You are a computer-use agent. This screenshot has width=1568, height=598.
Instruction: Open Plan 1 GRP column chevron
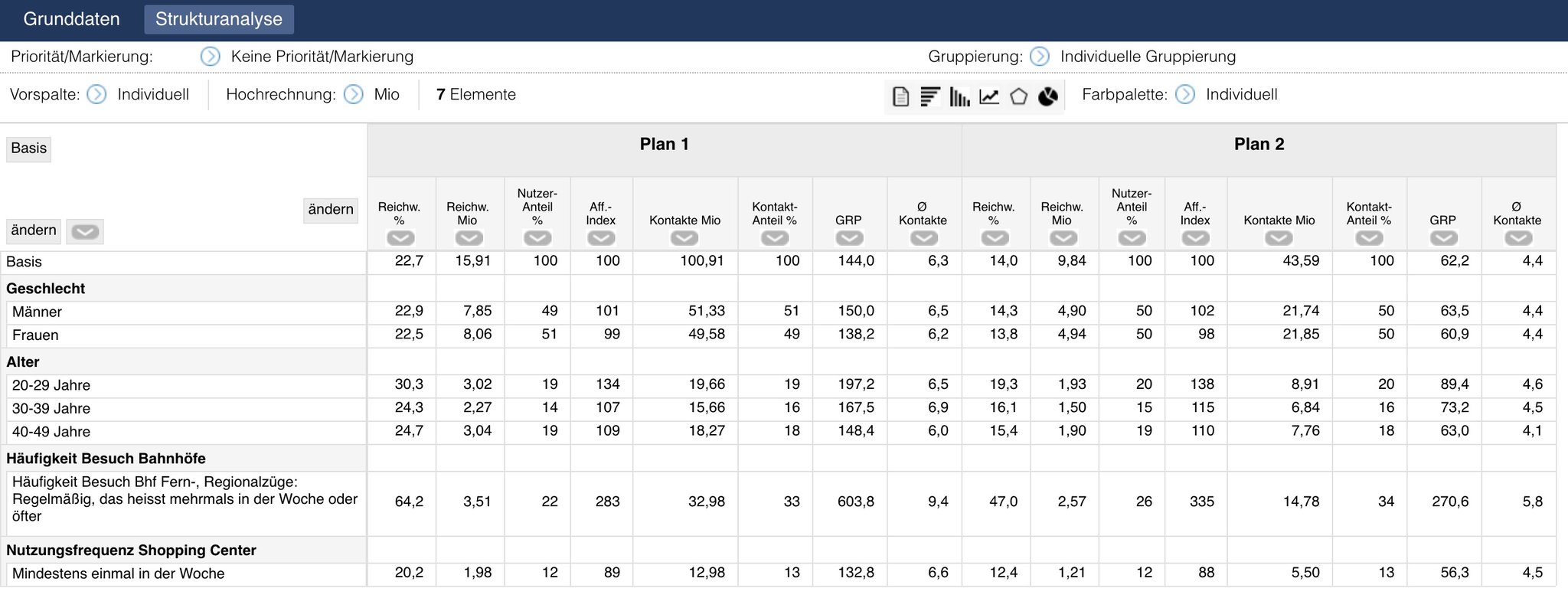click(x=849, y=238)
